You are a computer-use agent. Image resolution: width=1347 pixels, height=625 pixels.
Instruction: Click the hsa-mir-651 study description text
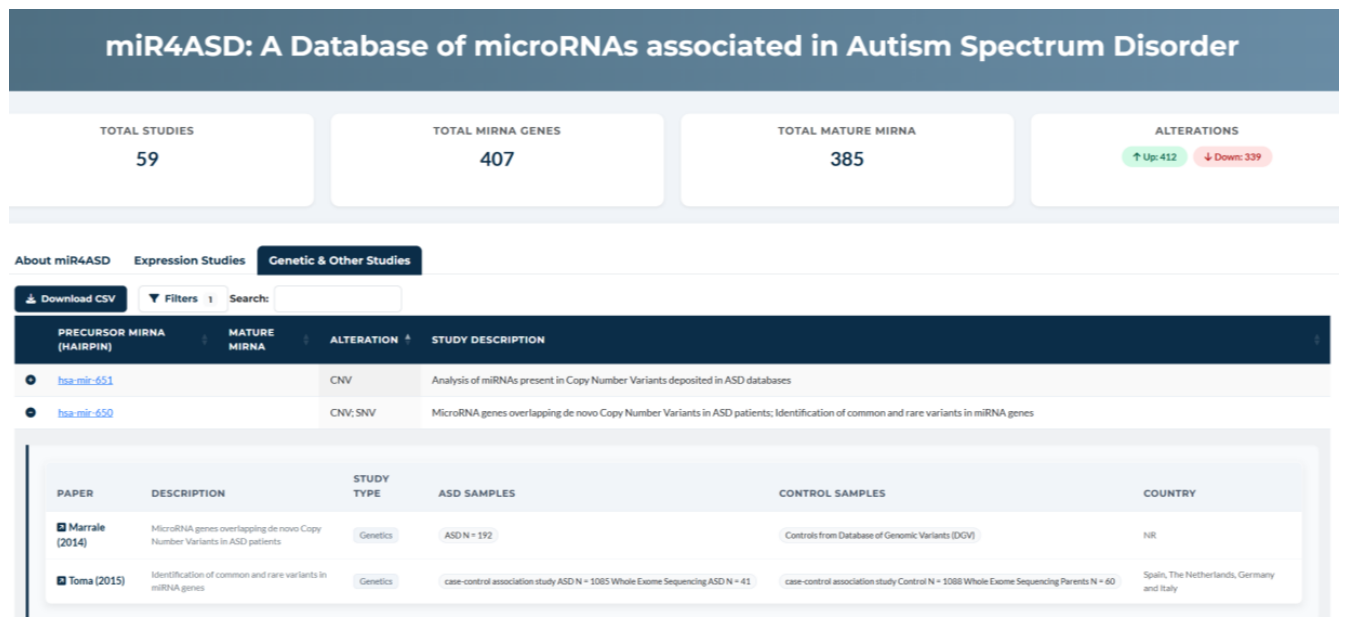tap(611, 380)
